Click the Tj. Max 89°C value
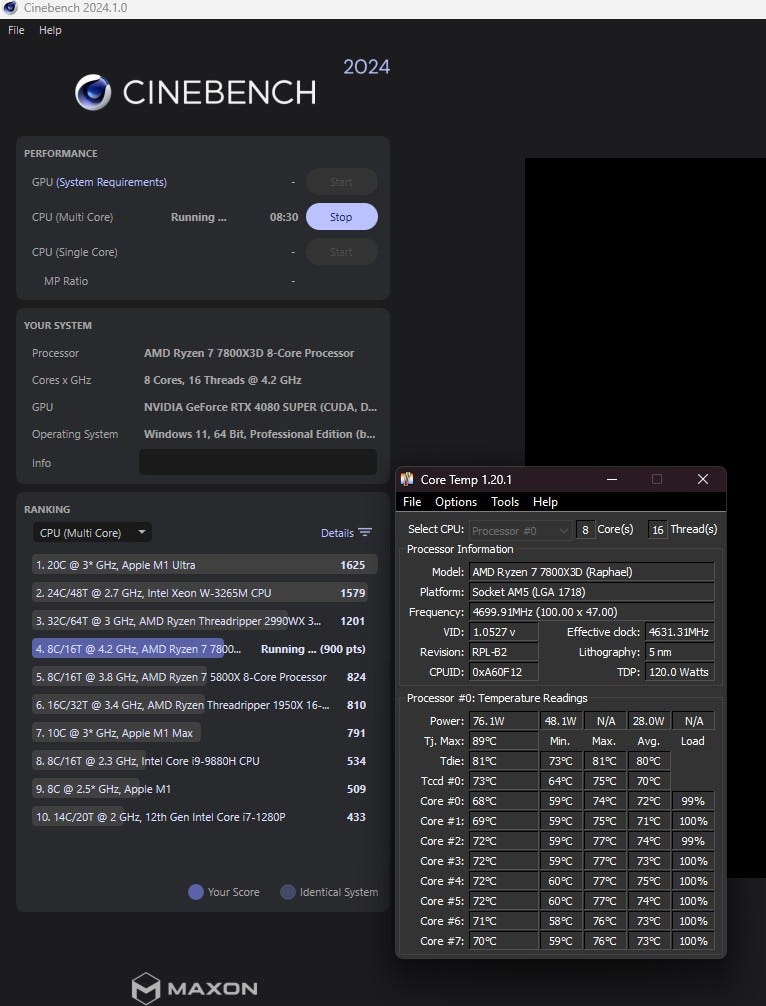The width and height of the screenshot is (766, 1006). tap(504, 740)
